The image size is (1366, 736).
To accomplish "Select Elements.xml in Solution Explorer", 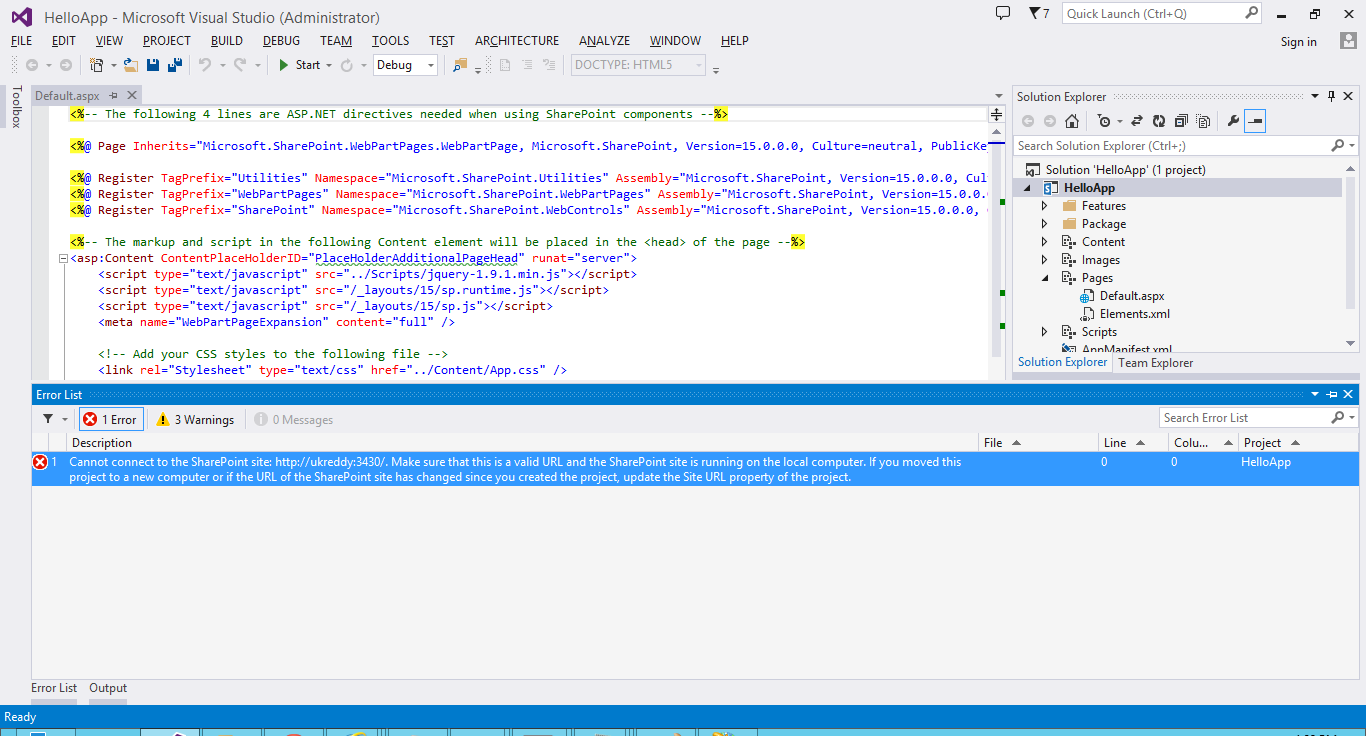I will pos(1135,314).
